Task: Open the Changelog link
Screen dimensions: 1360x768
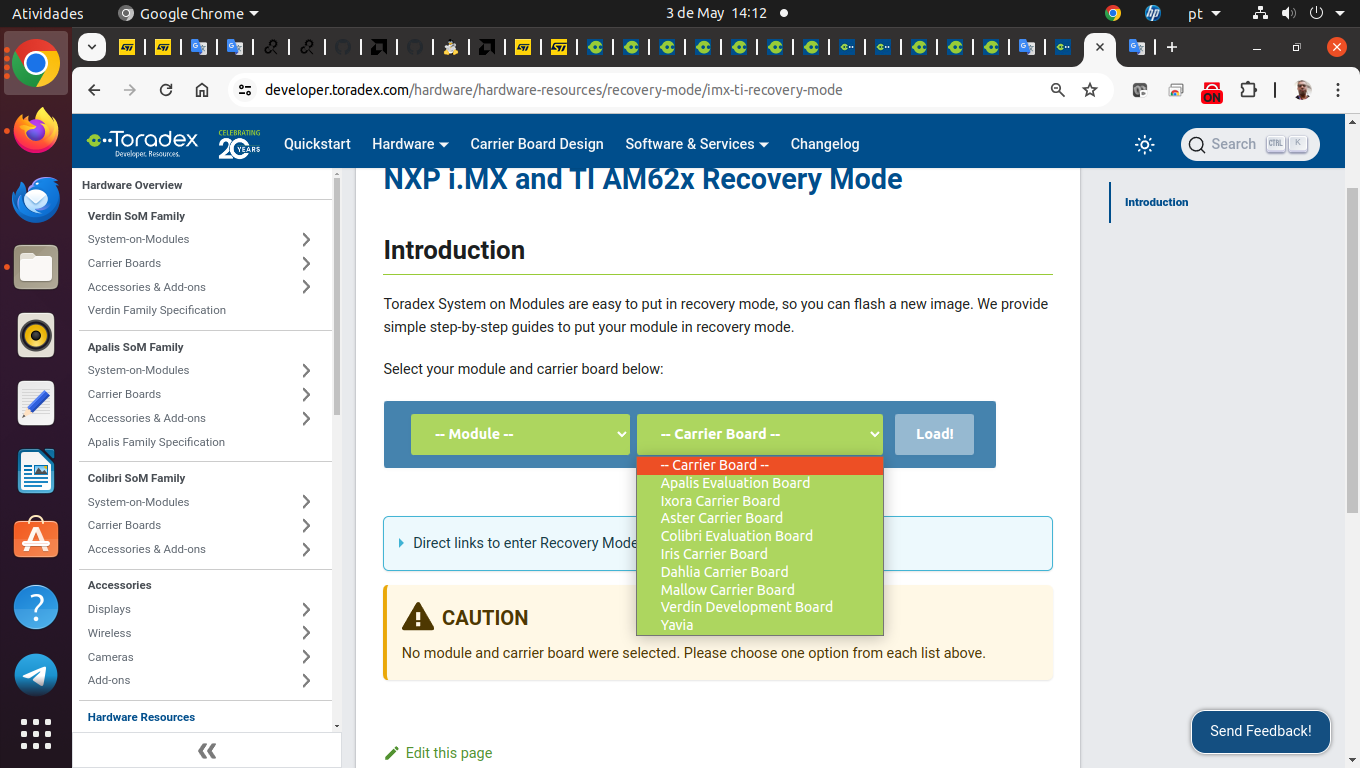Action: click(825, 144)
